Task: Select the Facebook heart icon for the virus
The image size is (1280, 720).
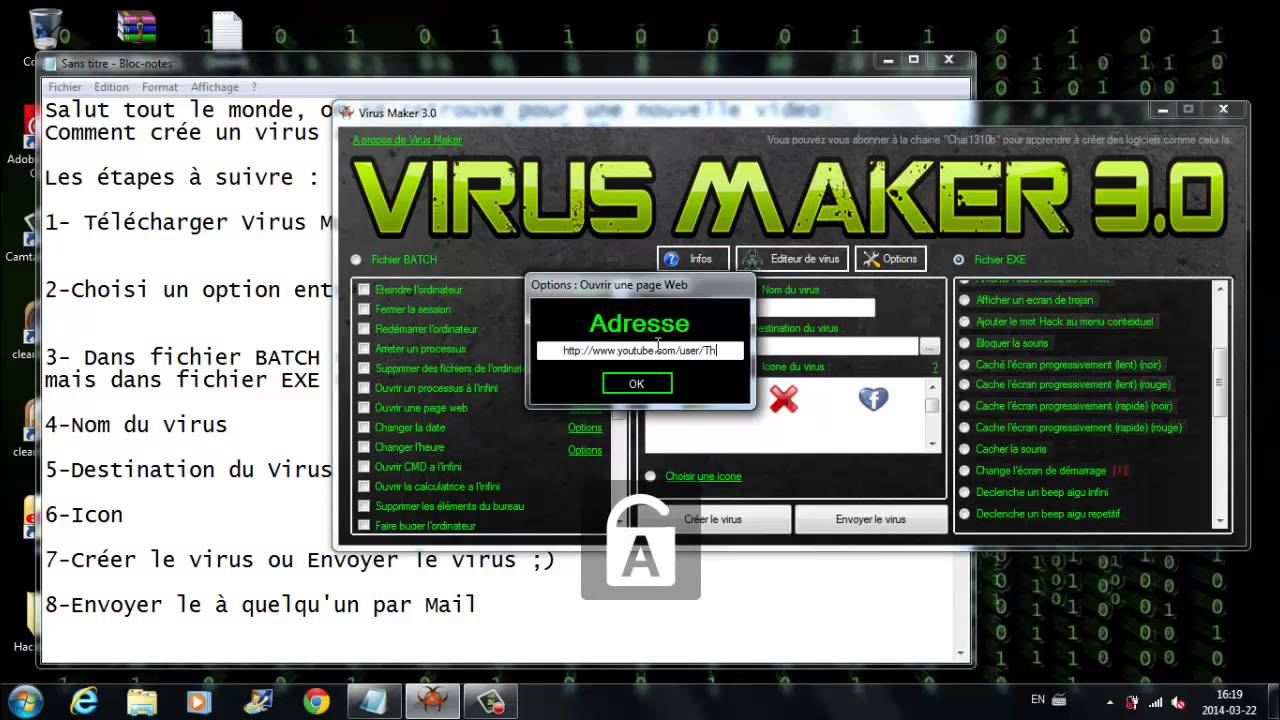Action: [x=873, y=399]
